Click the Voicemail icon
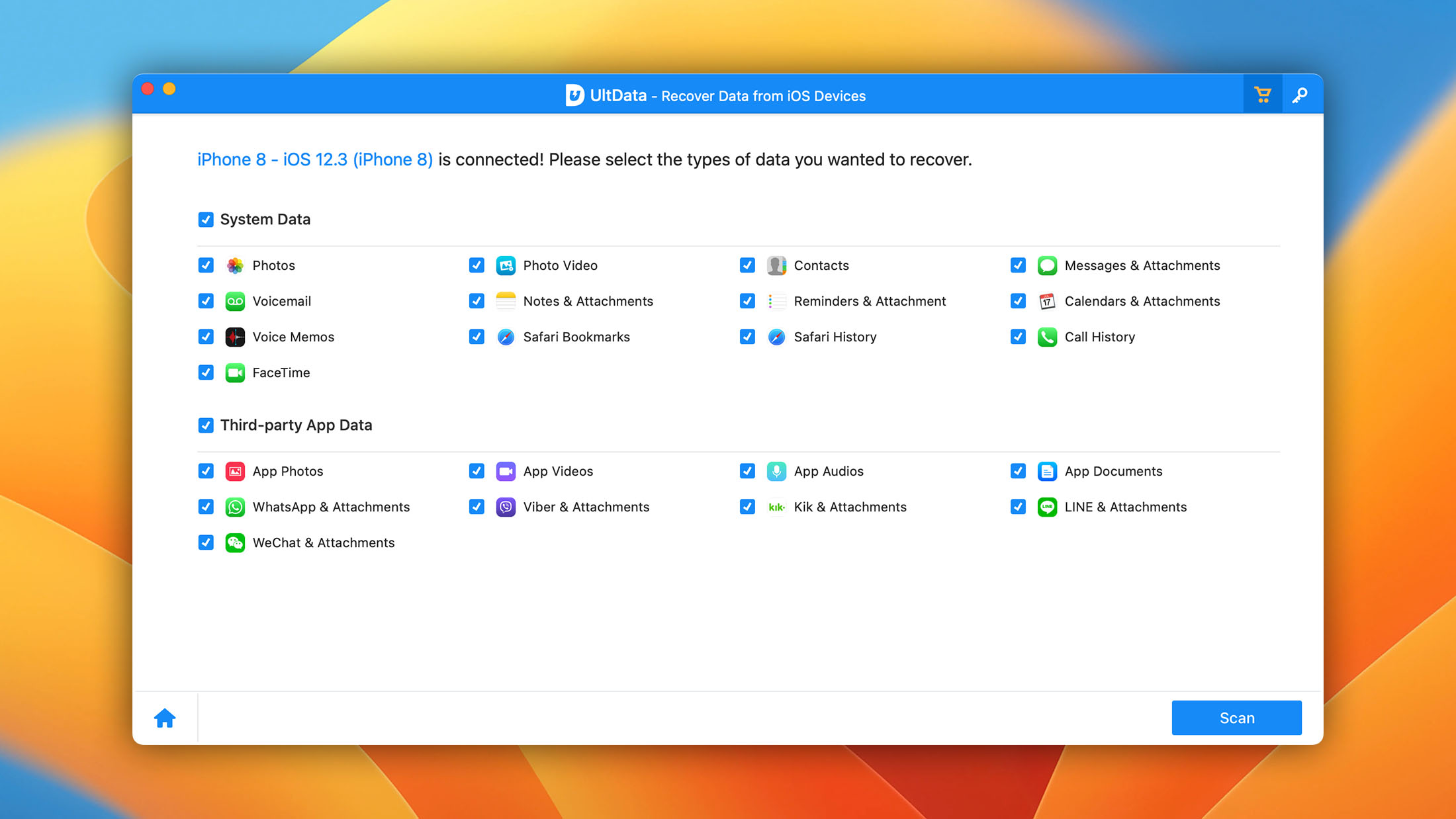The width and height of the screenshot is (1456, 819). [x=235, y=301]
